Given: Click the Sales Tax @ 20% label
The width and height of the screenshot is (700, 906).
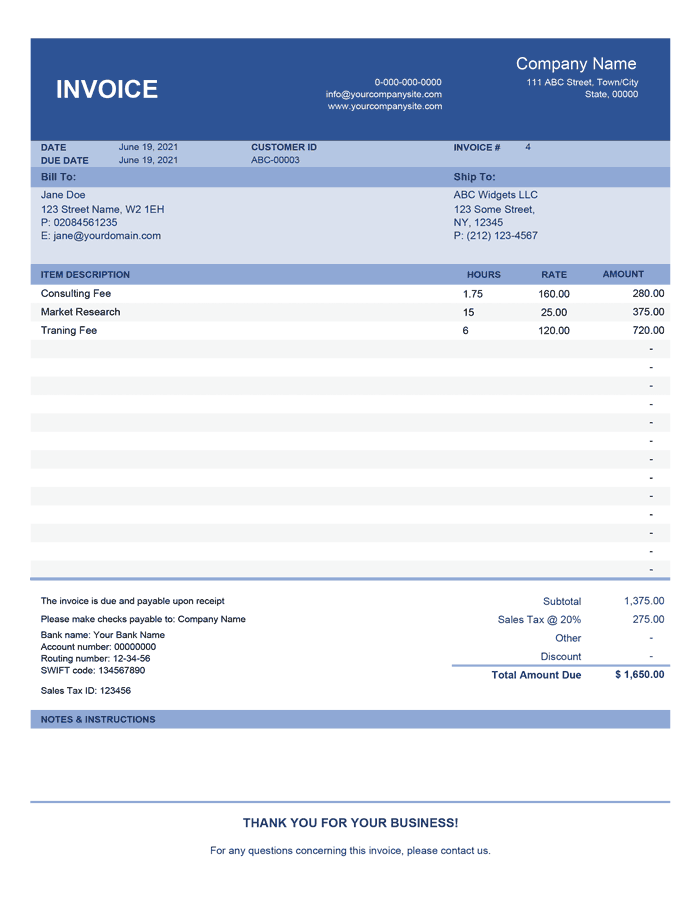Looking at the screenshot, I should pyautogui.click(x=539, y=619).
